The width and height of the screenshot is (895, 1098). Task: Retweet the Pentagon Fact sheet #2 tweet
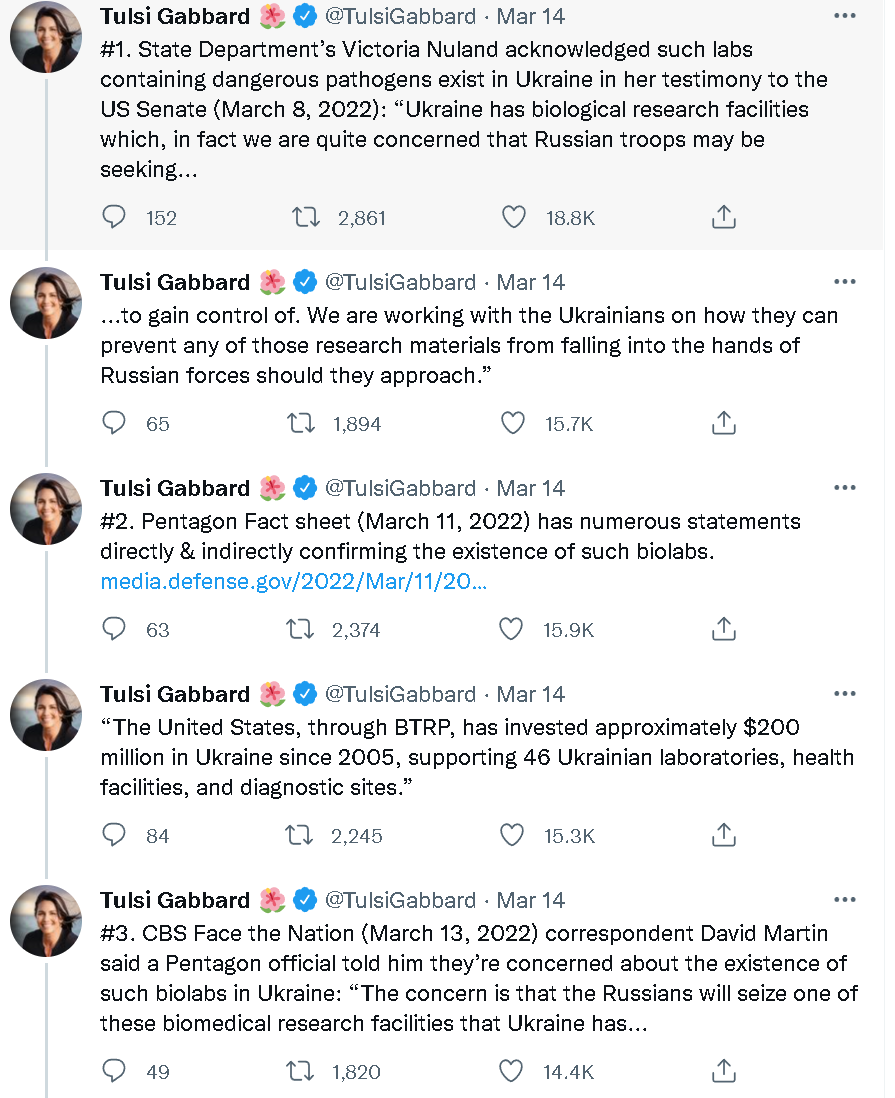[300, 629]
